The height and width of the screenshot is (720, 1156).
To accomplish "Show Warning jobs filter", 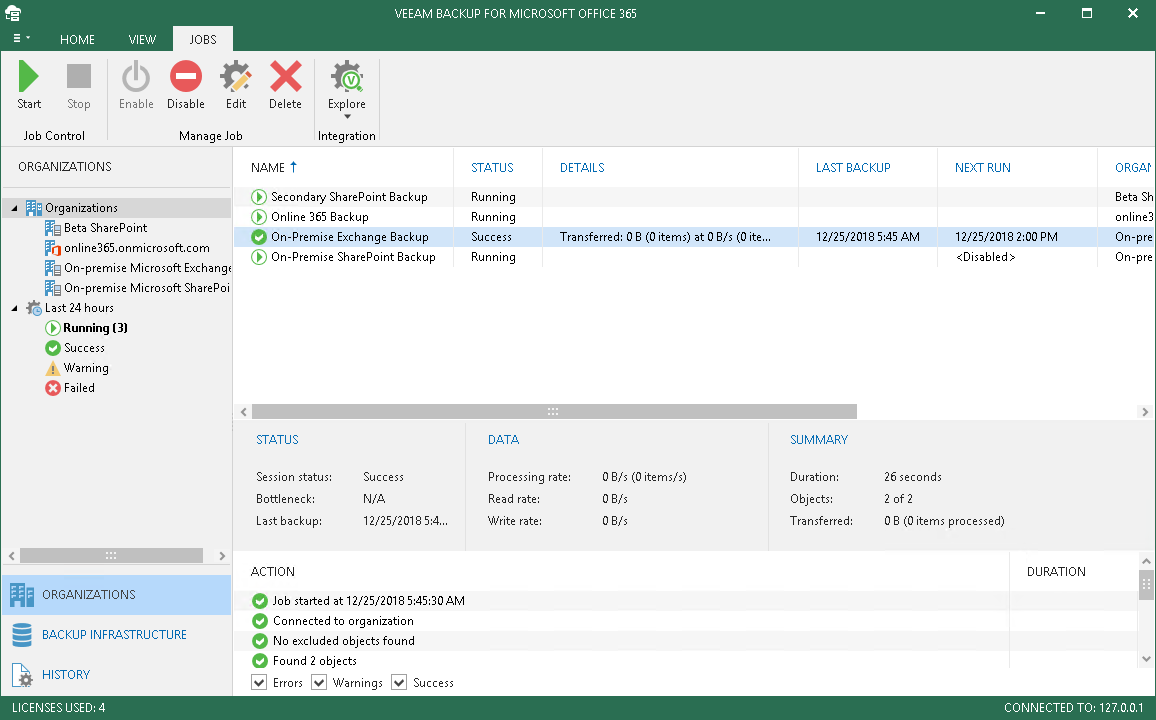I will click(86, 367).
